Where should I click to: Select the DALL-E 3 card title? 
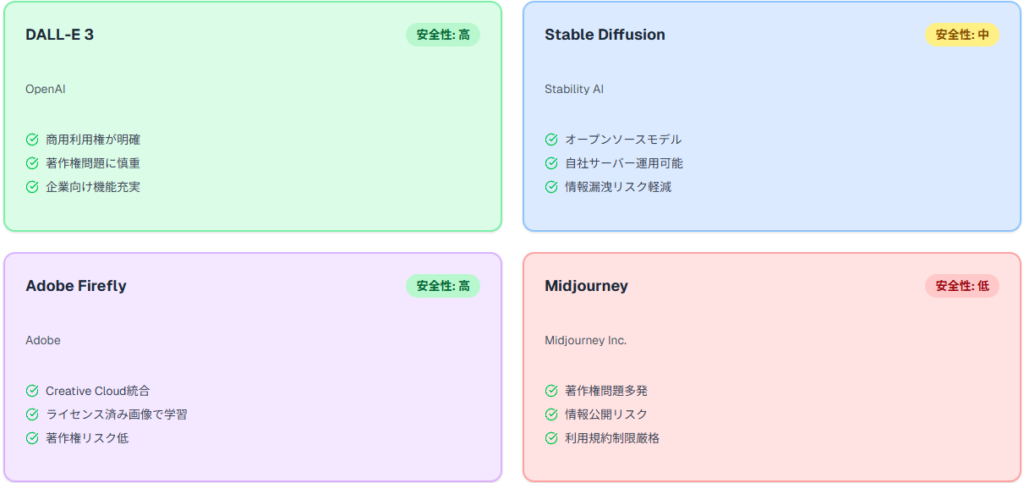[60, 35]
